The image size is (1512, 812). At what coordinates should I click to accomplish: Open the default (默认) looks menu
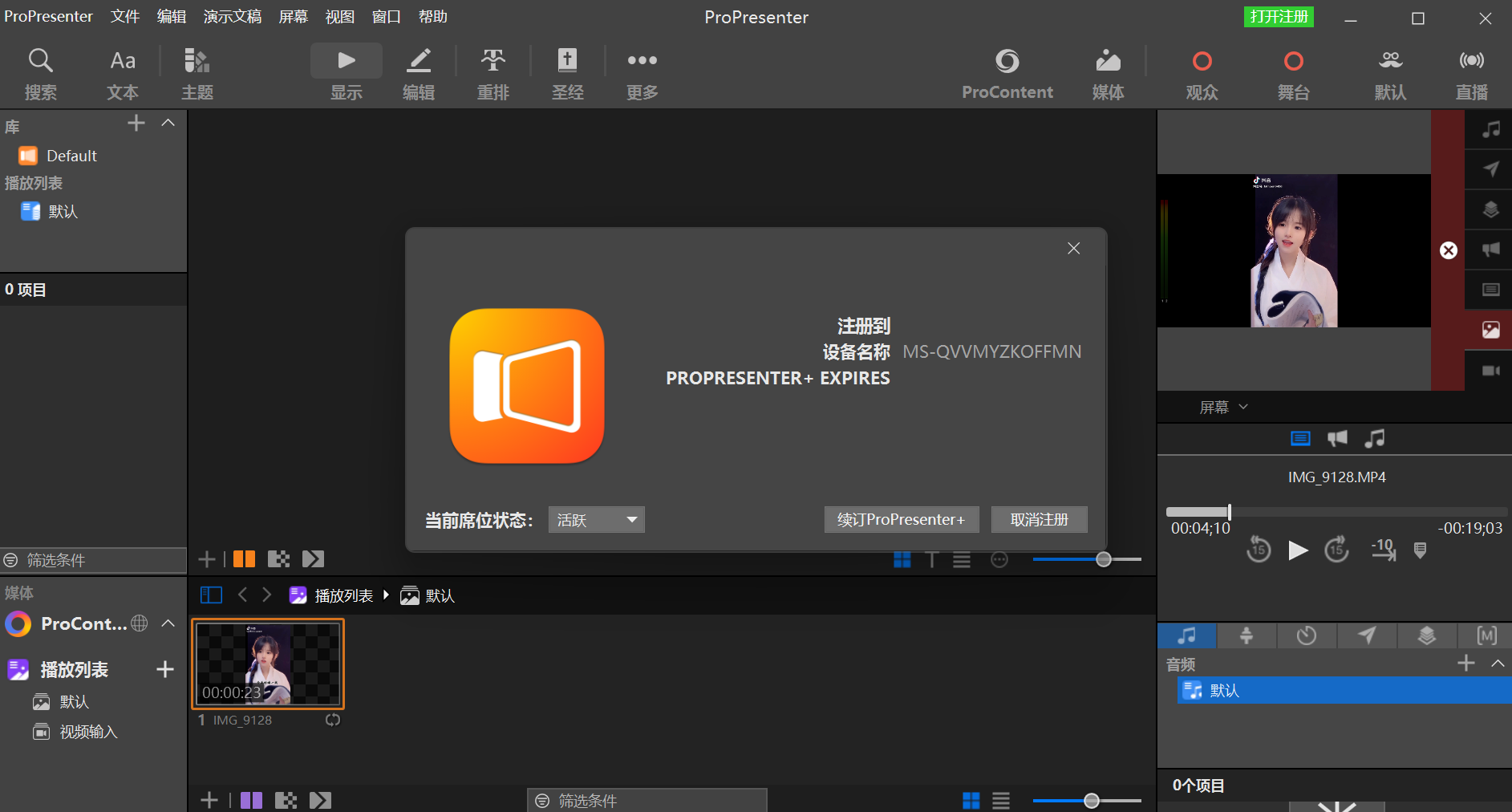(1391, 73)
